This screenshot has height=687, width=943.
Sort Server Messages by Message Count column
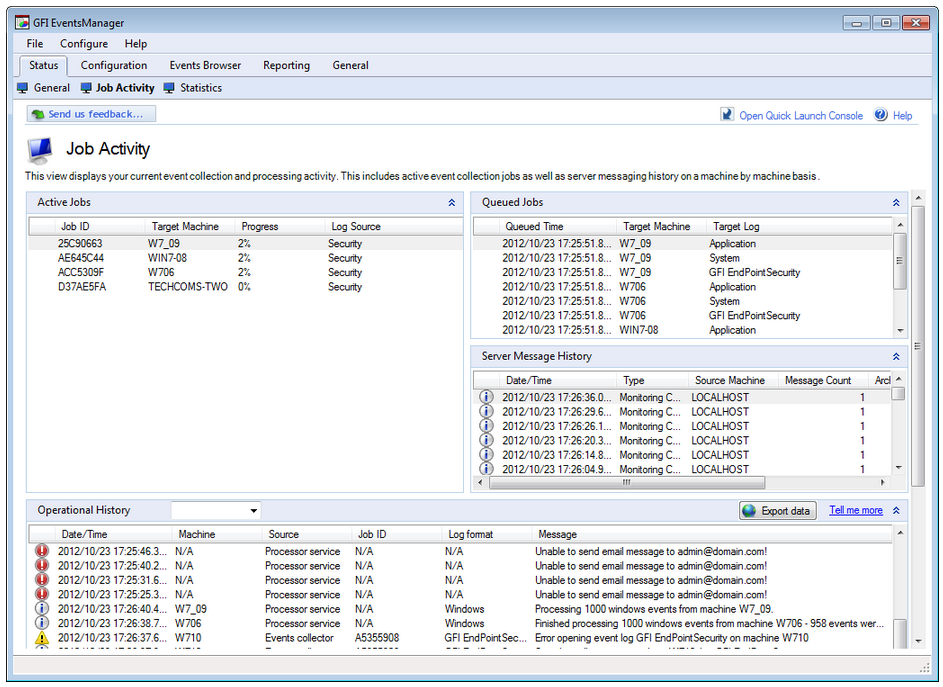click(x=823, y=381)
